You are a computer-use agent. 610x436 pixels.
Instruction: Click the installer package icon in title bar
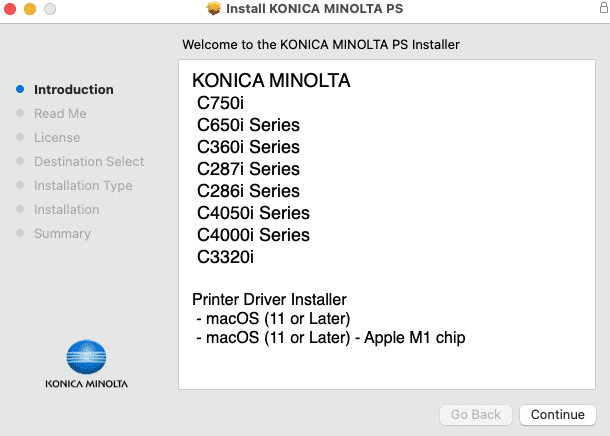click(213, 9)
